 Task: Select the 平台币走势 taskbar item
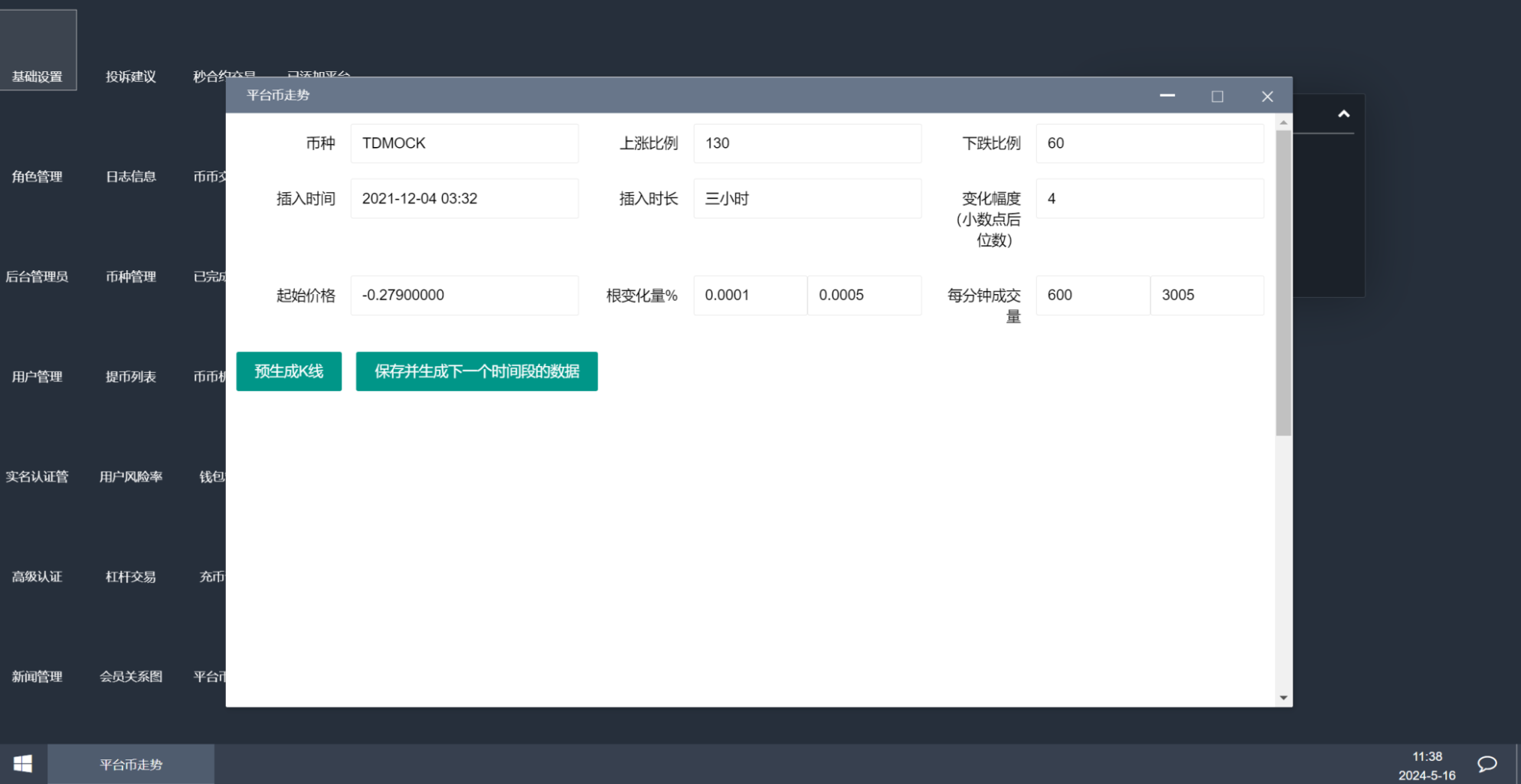[130, 763]
